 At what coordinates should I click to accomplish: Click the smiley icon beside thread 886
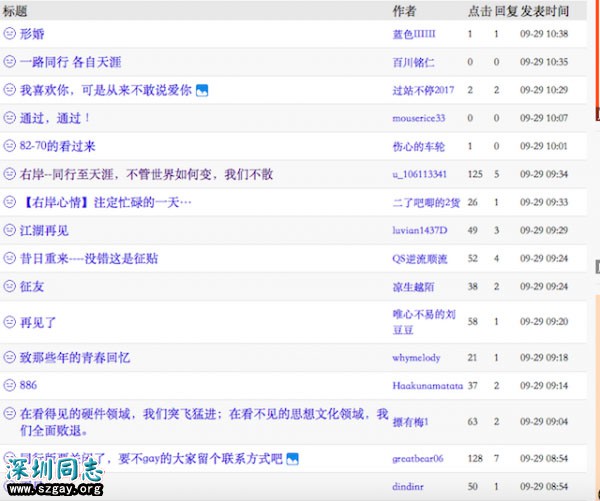coord(10,385)
